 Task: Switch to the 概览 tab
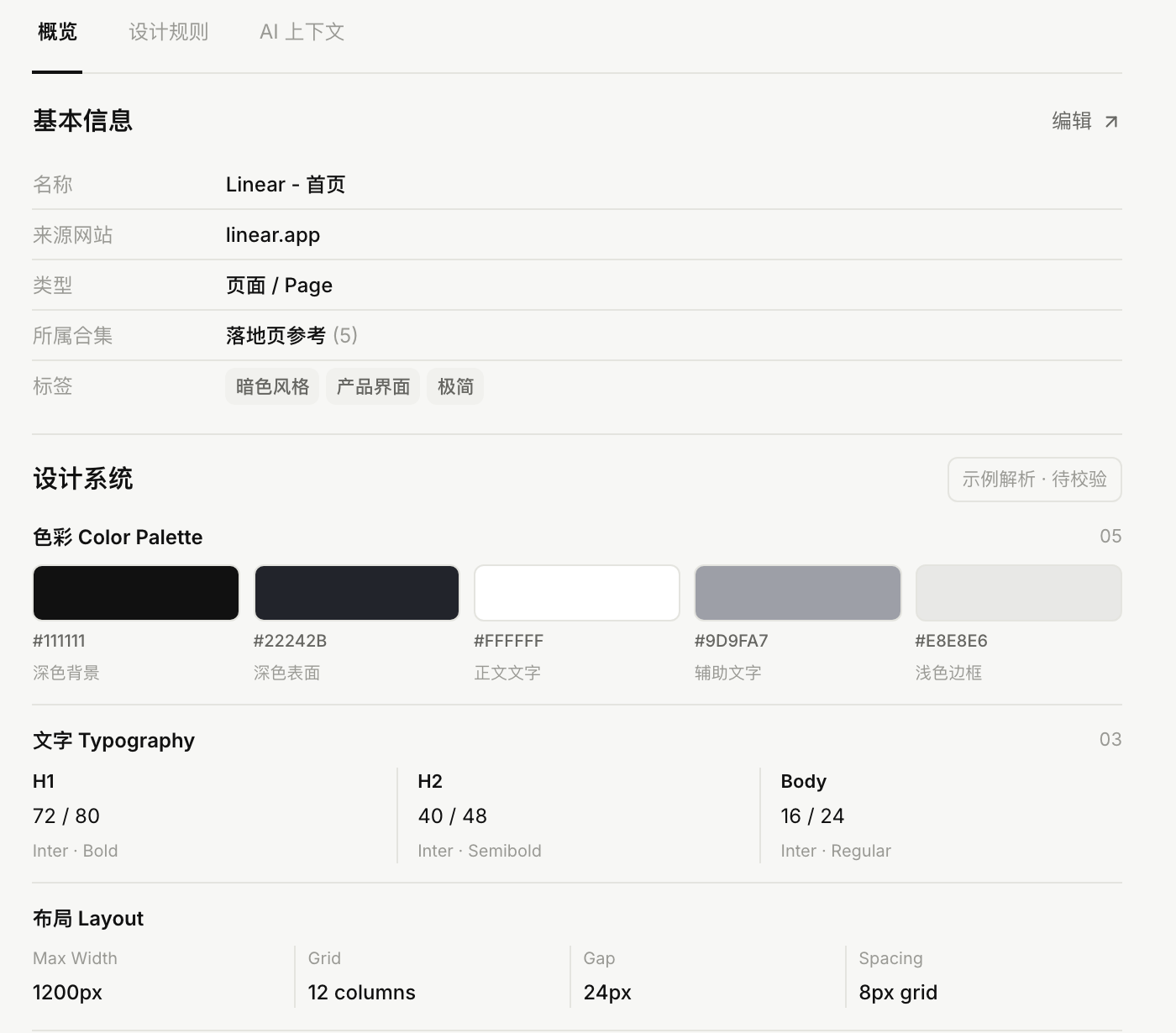click(x=57, y=32)
